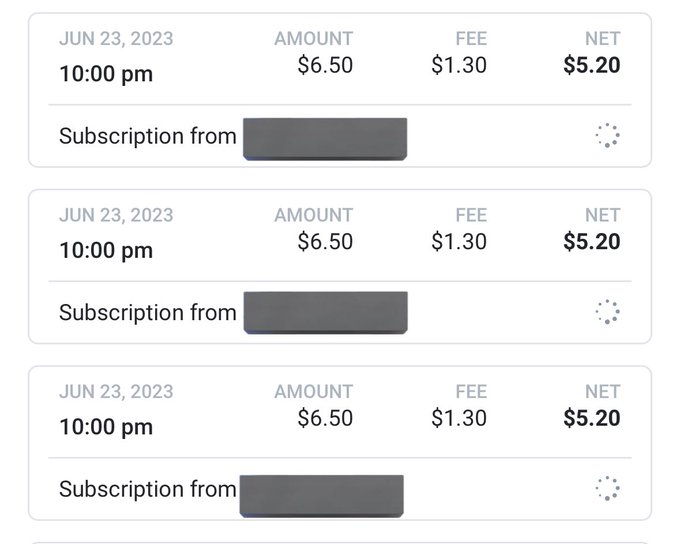This screenshot has width=680, height=544.
Task: Open the top card's 'Subscription from' text
Action: [x=147, y=136]
